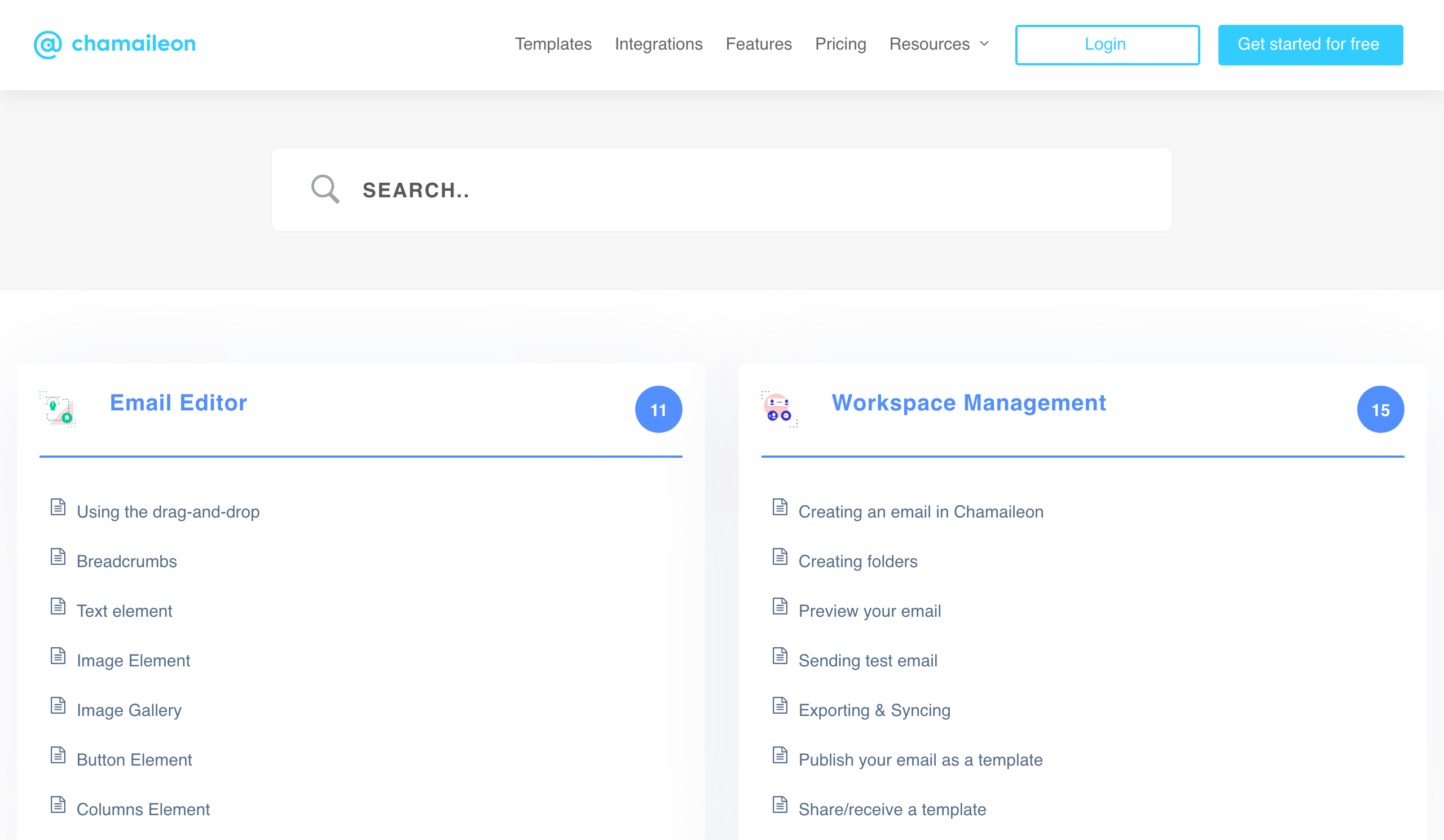The height and width of the screenshot is (840, 1444).
Task: Open the Email Editor category heading
Action: tap(178, 403)
